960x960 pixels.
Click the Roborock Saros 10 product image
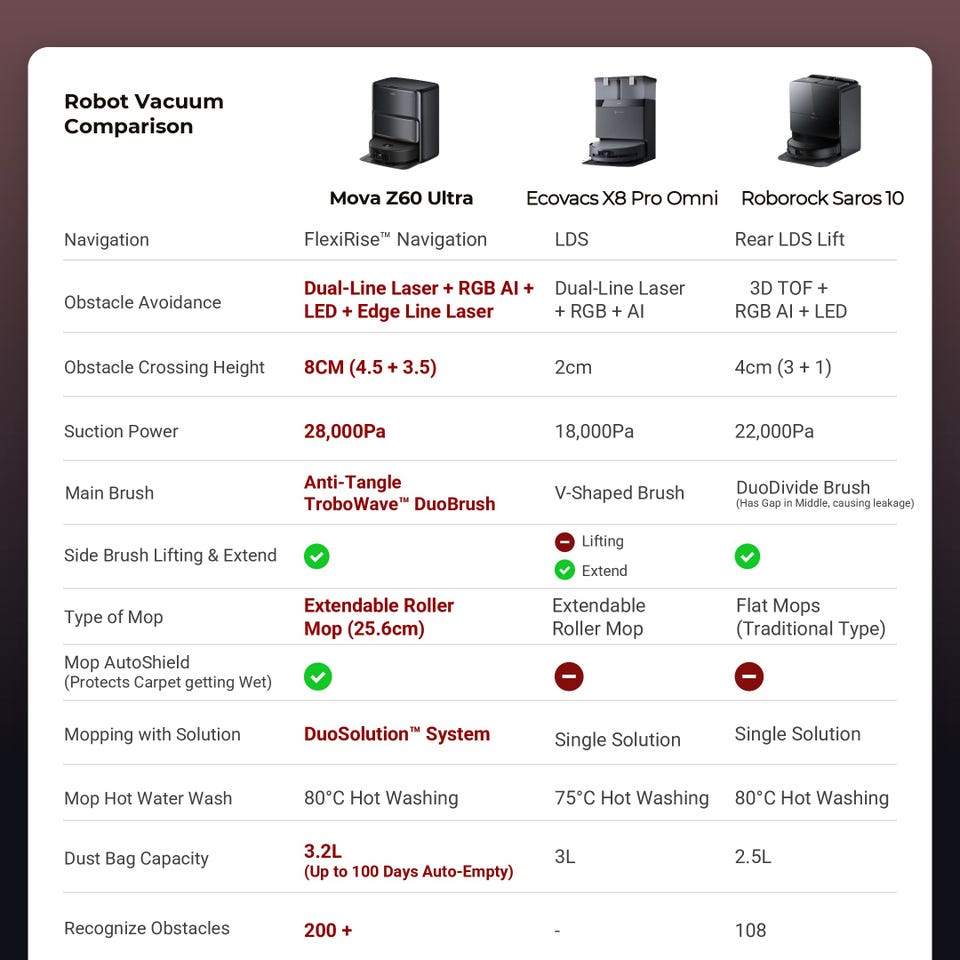820,120
